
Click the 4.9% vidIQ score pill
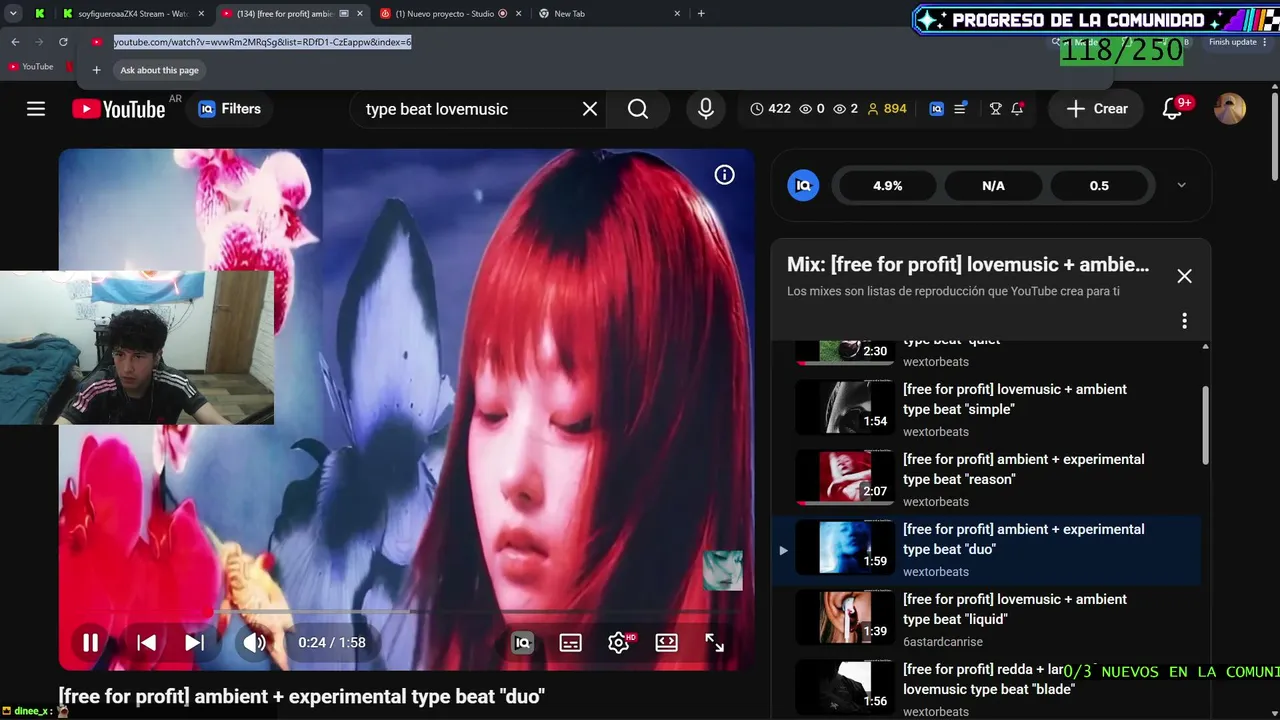[x=887, y=186]
